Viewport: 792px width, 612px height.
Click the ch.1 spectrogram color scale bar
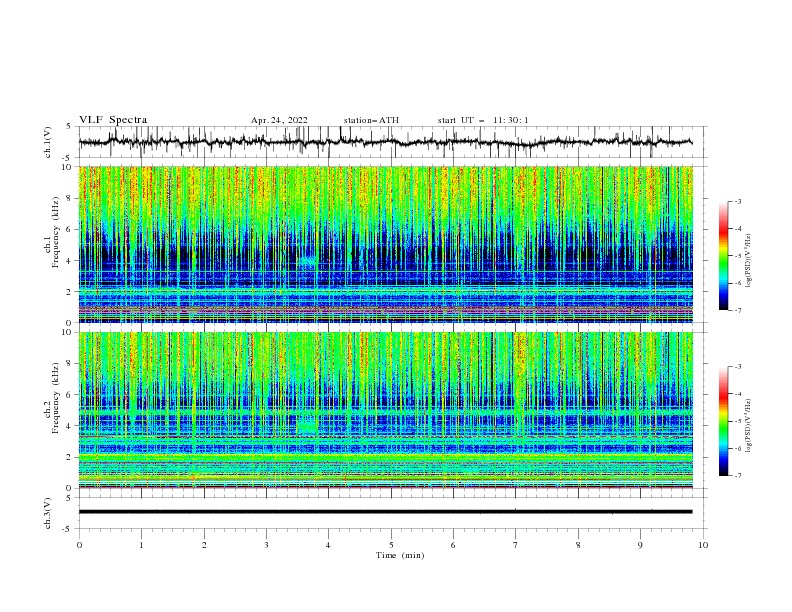pyautogui.click(x=723, y=255)
